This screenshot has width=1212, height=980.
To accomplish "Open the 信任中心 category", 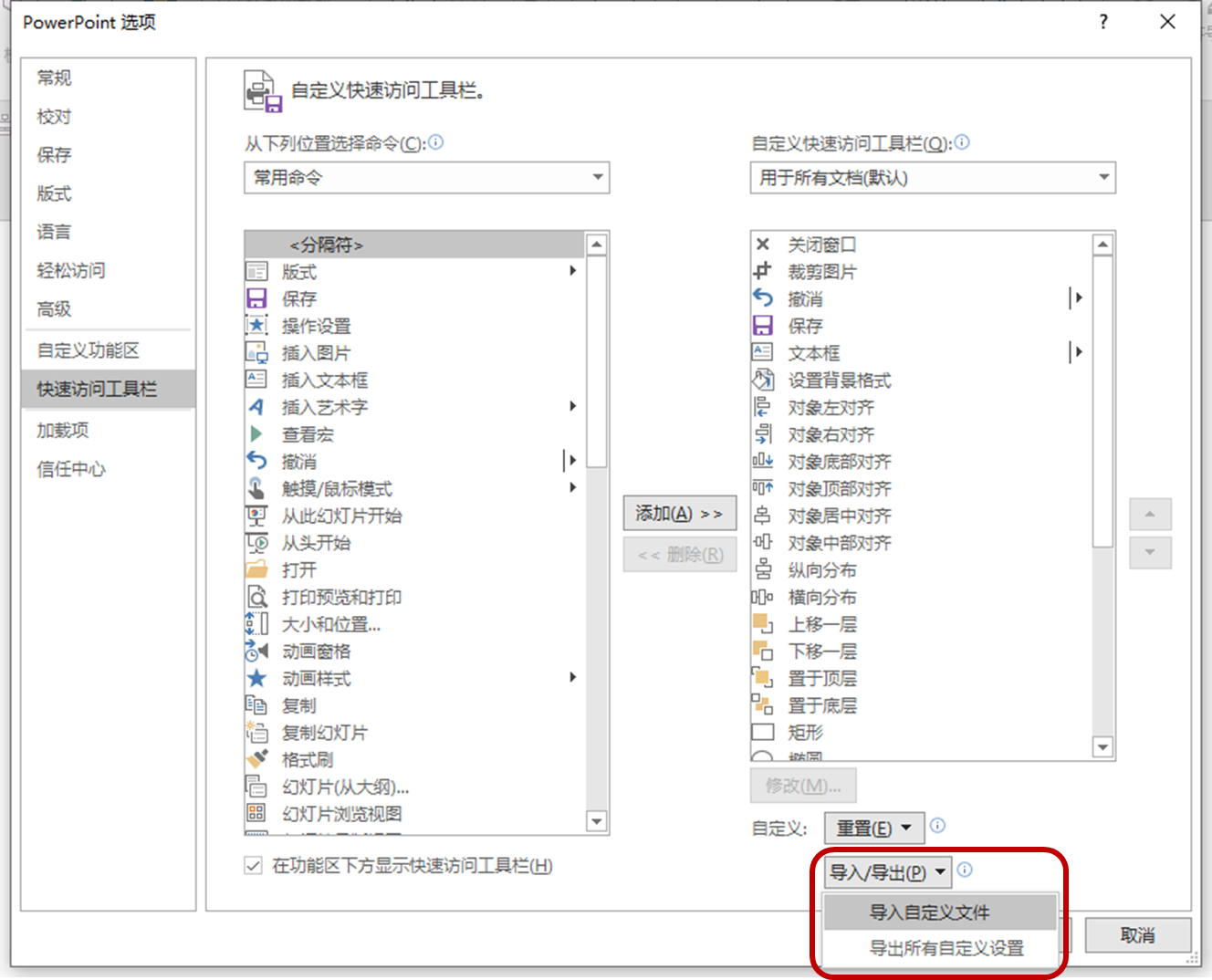I will coord(108,469).
